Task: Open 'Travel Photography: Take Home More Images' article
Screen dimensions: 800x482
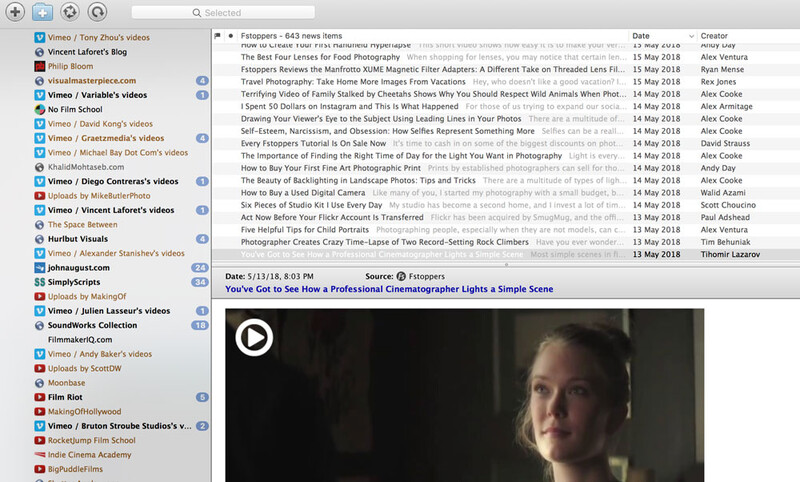Action: [353, 82]
